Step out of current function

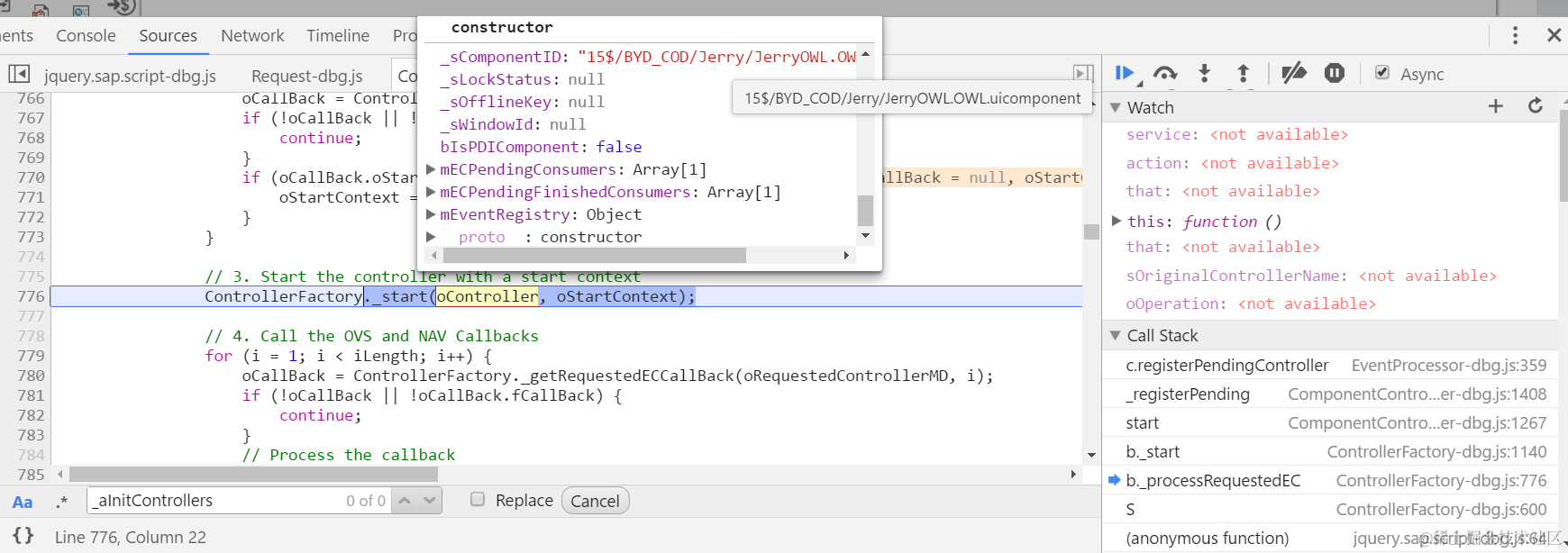pos(1243,74)
